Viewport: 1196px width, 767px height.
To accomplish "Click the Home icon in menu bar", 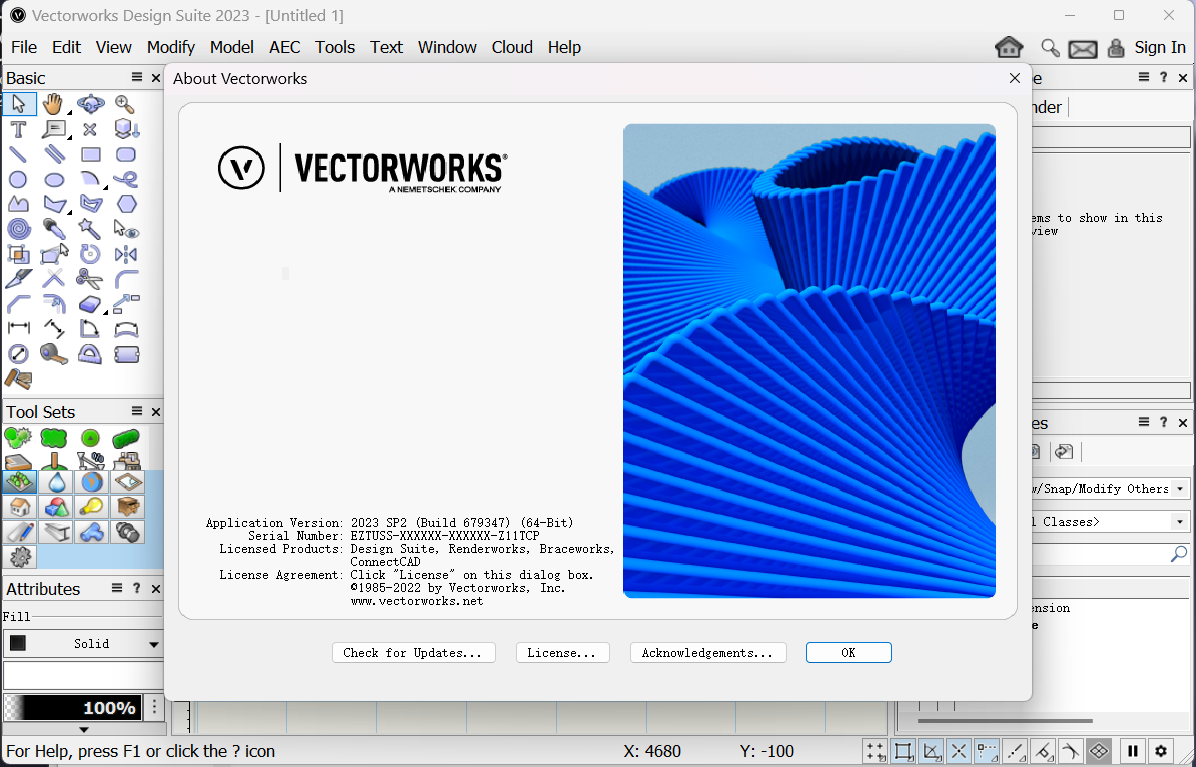I will [1009, 47].
